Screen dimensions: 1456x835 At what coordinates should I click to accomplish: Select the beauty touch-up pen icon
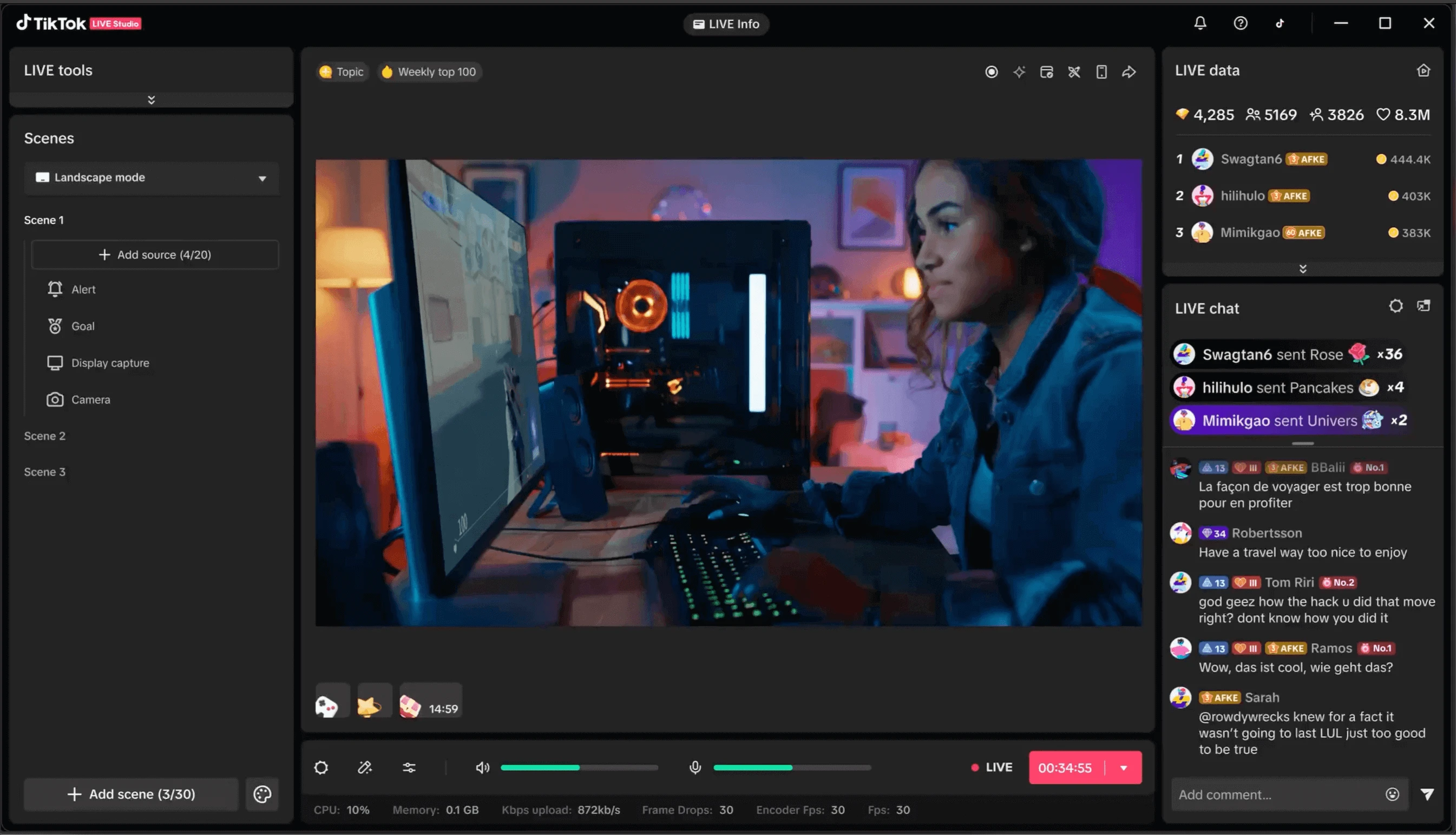click(365, 767)
